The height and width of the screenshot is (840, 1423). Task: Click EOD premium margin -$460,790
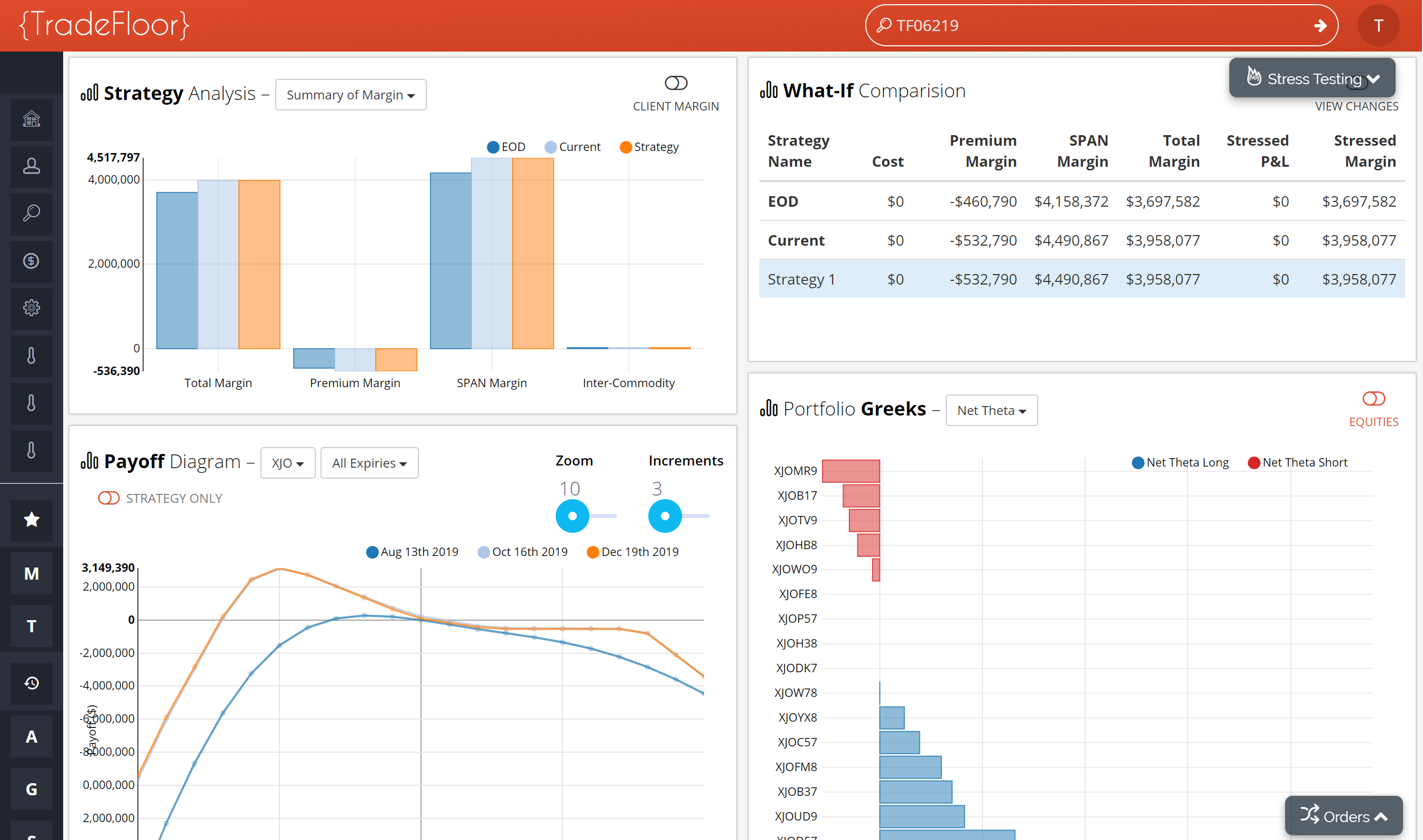click(983, 201)
